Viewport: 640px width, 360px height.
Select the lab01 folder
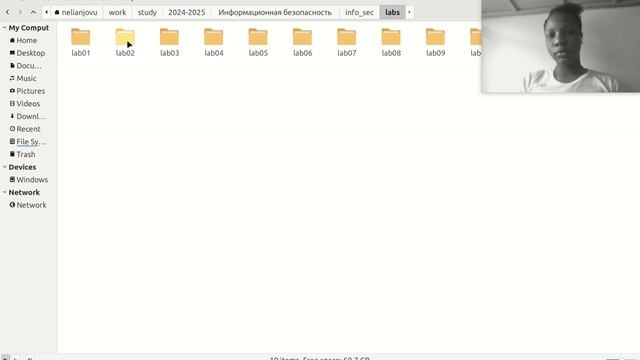81,42
